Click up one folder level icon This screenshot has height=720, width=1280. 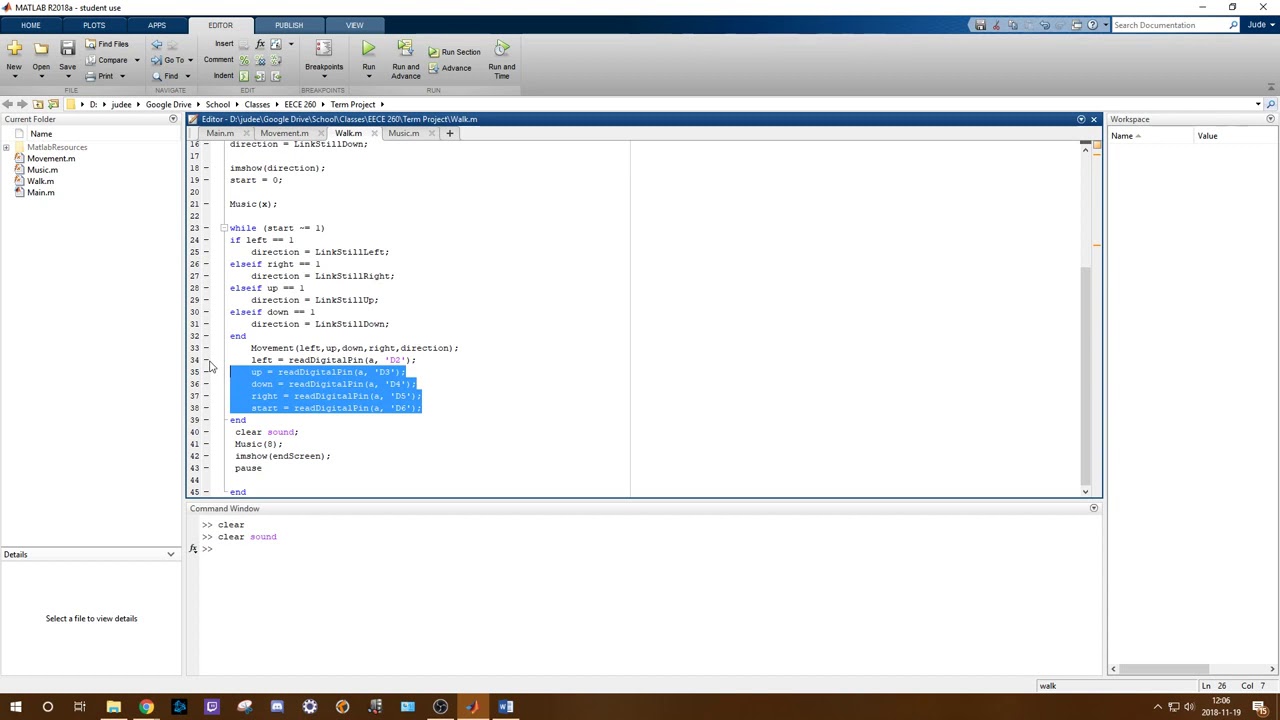37,104
